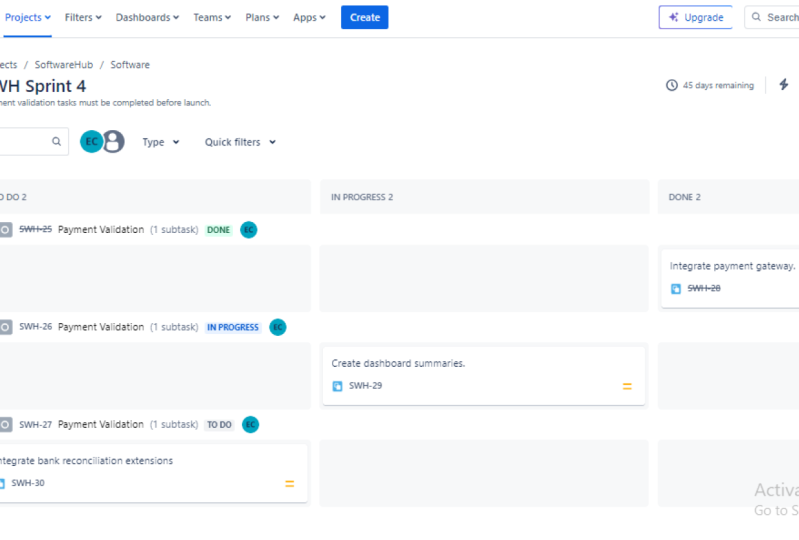This screenshot has height=540, width=799.
Task: Open the Integrate payment gateway card
Action: [x=730, y=278]
